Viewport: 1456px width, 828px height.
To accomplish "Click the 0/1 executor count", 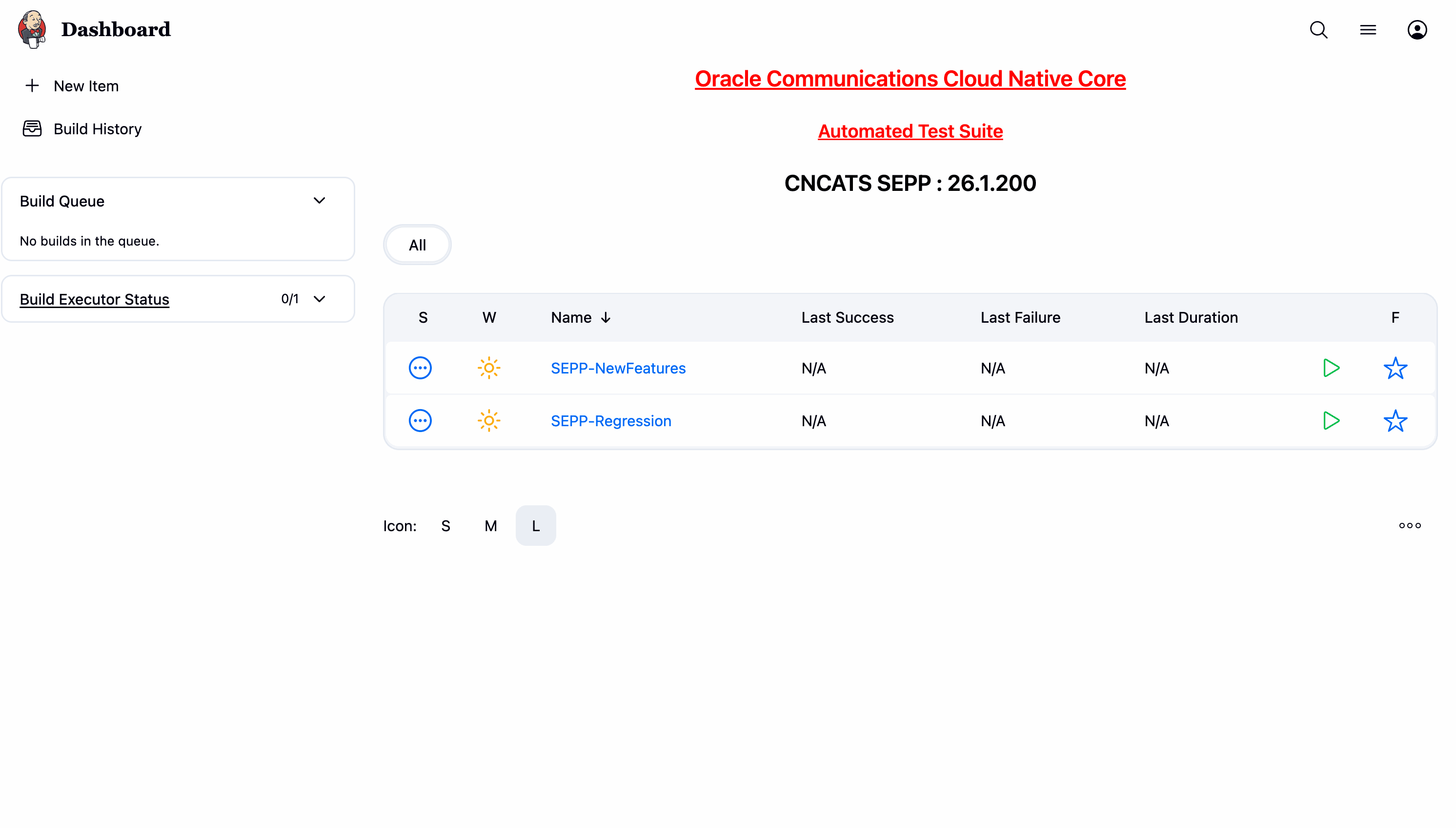I will 290,299.
